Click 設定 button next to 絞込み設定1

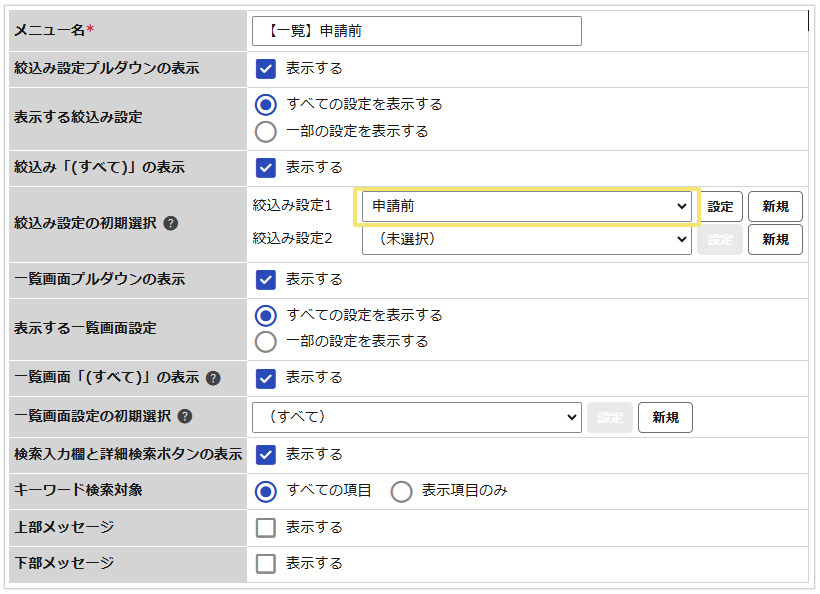coord(720,207)
